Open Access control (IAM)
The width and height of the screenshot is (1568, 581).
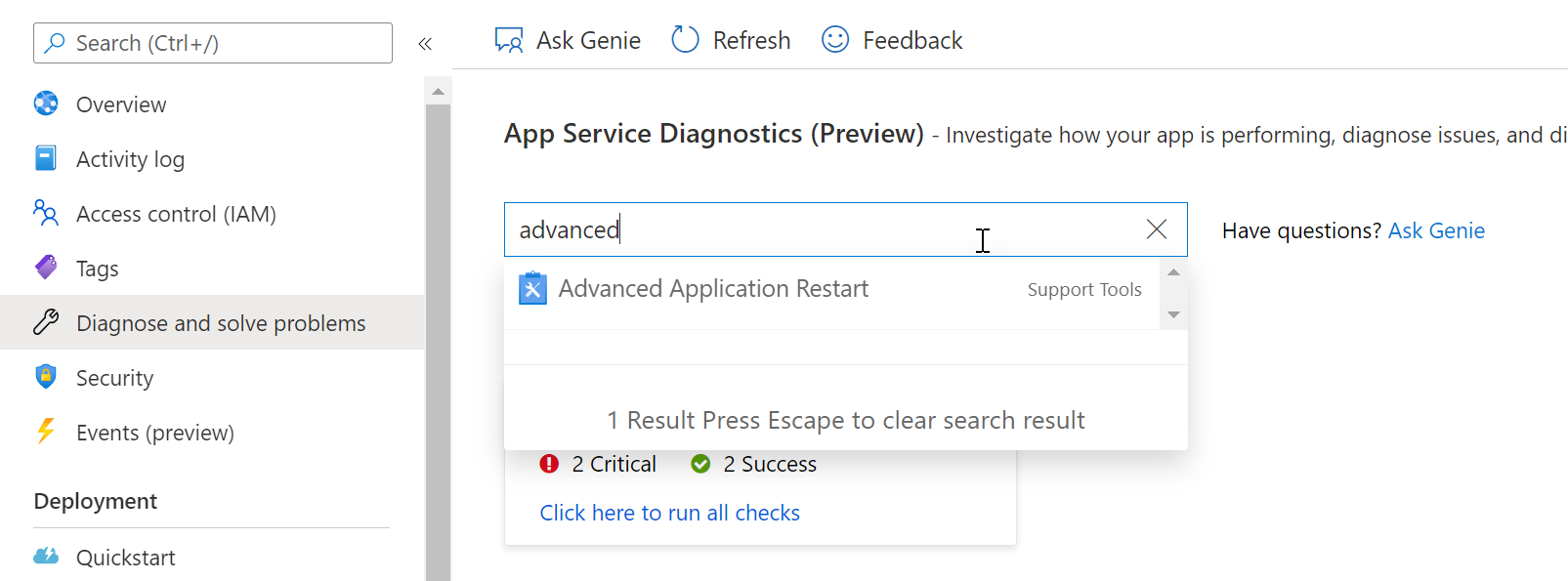[x=212, y=213]
